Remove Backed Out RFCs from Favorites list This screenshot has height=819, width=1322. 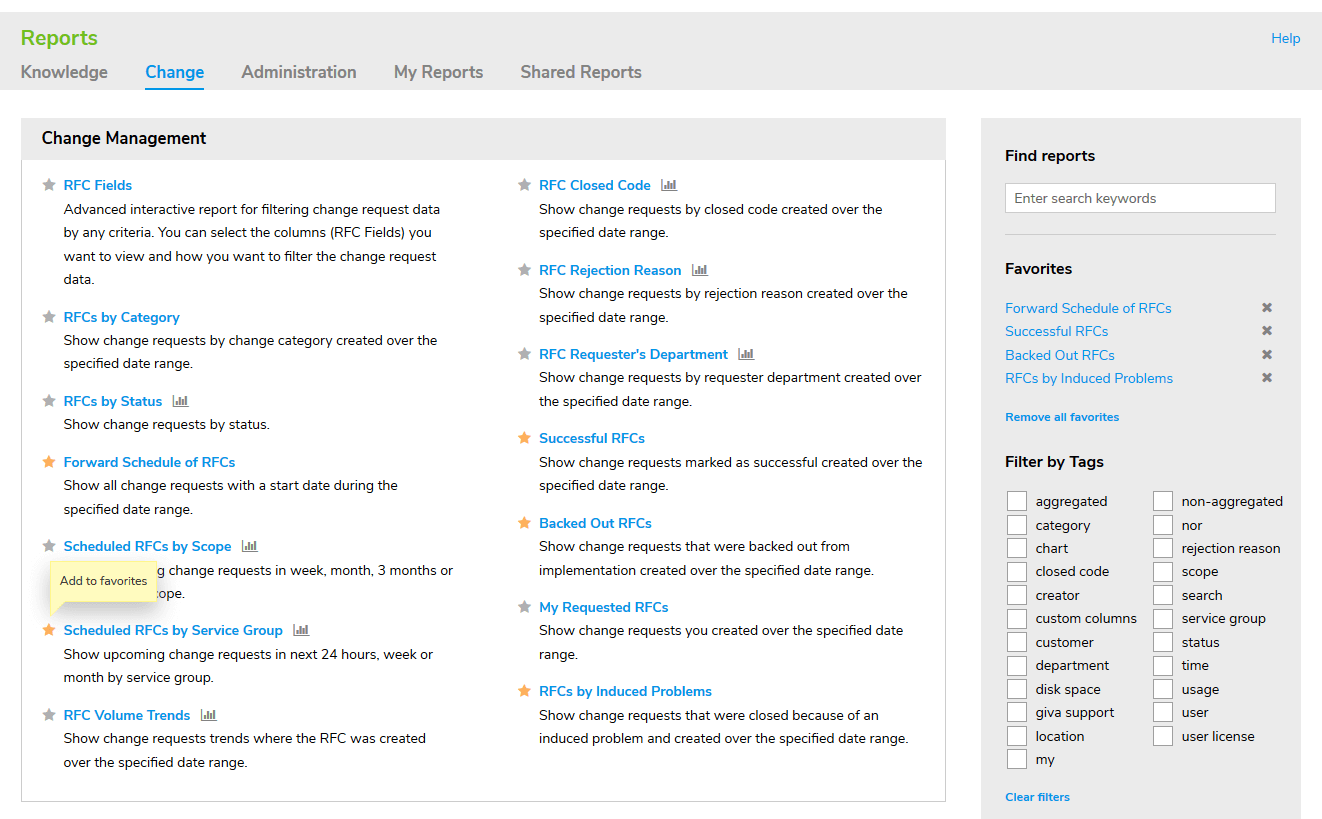tap(1266, 355)
